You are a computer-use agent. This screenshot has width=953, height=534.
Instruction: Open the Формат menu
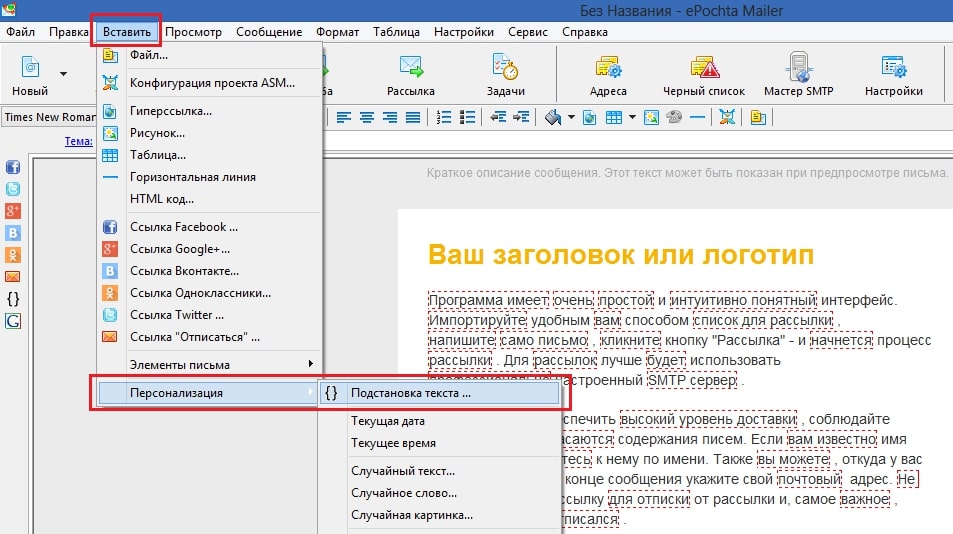coord(337,32)
